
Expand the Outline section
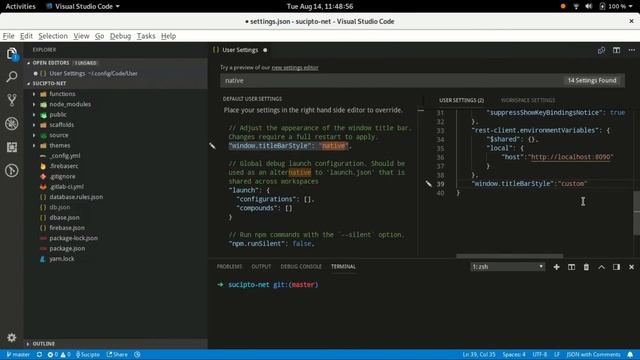[43, 344]
